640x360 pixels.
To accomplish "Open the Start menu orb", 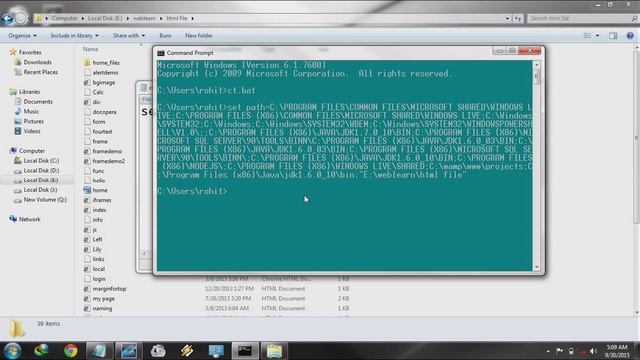I will (x=12, y=351).
